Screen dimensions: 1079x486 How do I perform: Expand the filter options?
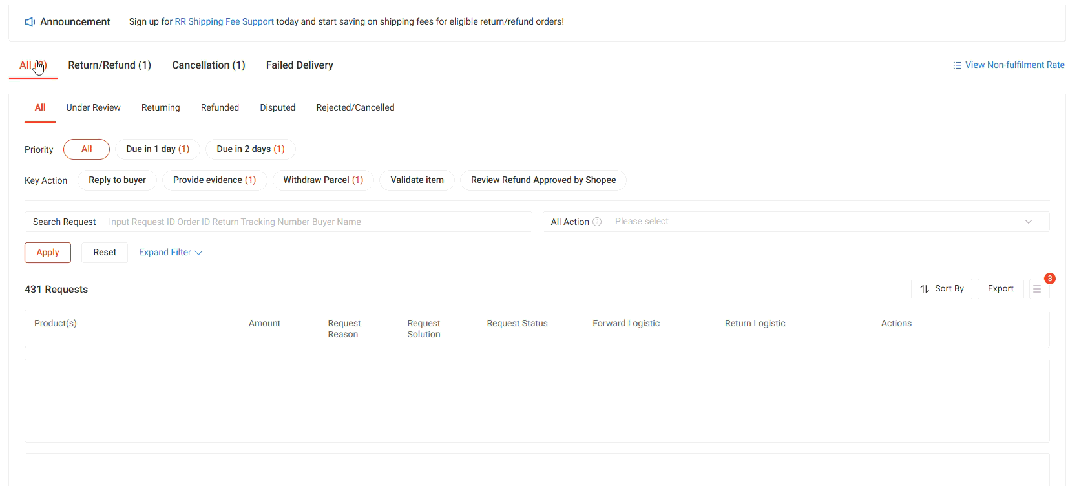(x=171, y=253)
